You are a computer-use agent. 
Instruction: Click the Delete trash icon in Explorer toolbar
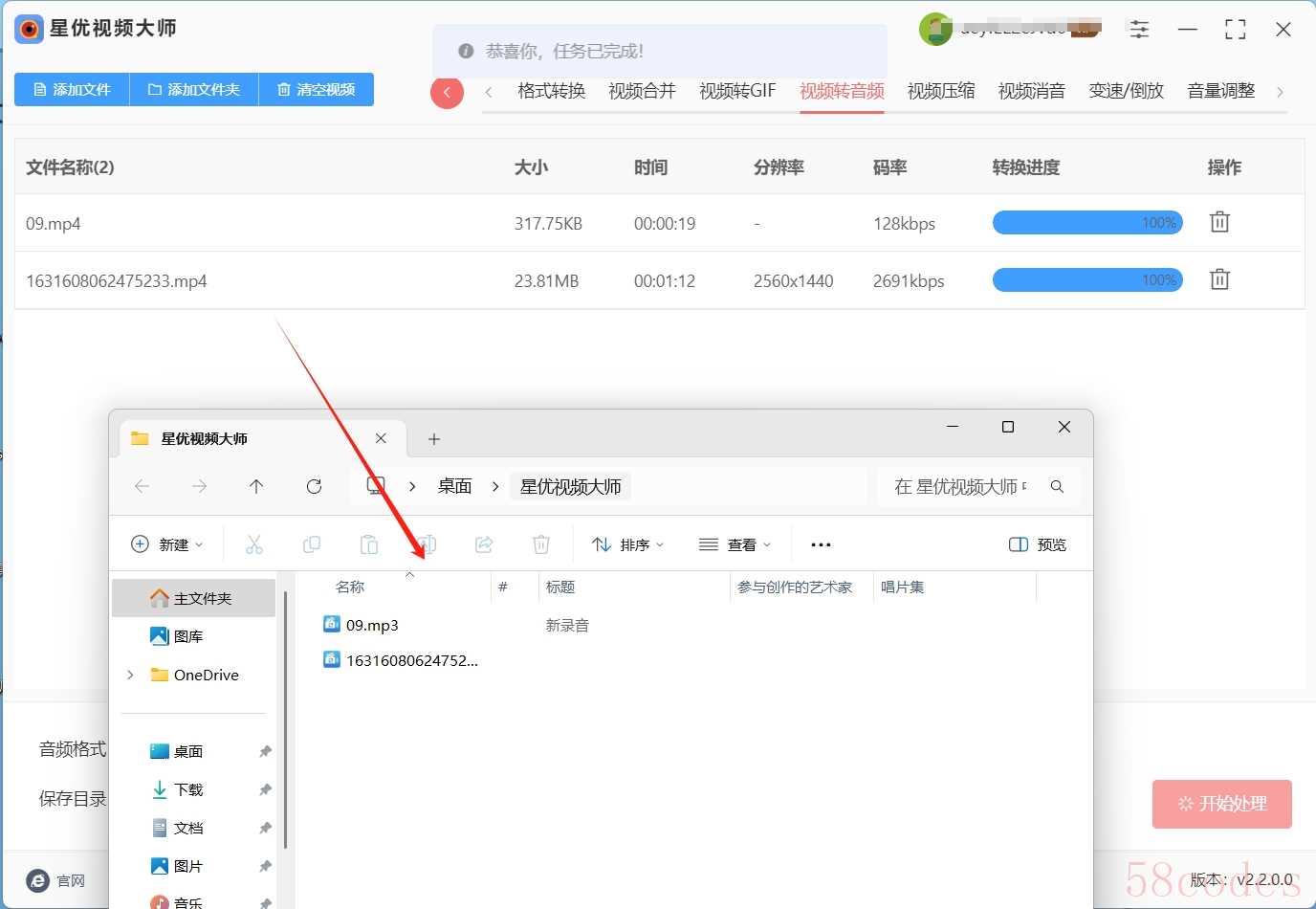[540, 544]
